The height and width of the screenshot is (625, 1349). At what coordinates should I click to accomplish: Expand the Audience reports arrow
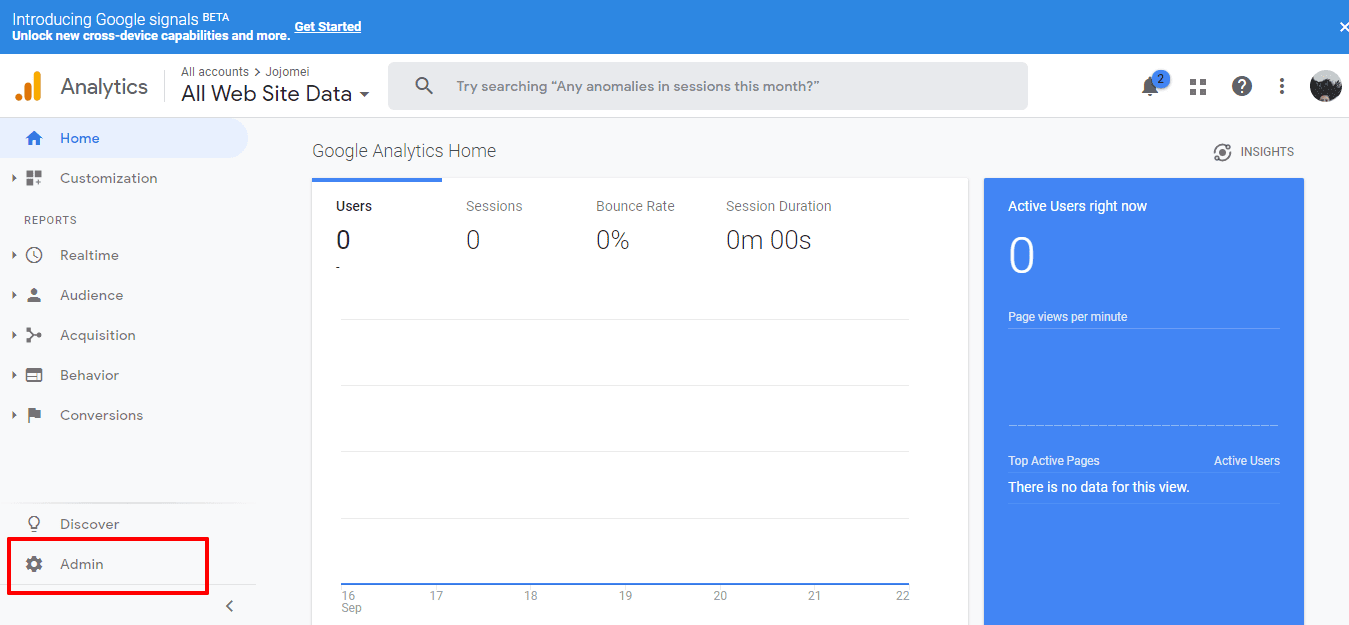(14, 295)
